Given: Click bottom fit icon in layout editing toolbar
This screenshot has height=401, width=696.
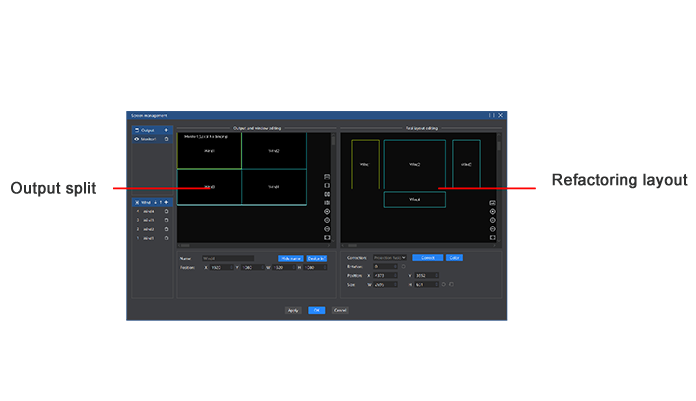Looking at the screenshot, I should (x=492, y=237).
